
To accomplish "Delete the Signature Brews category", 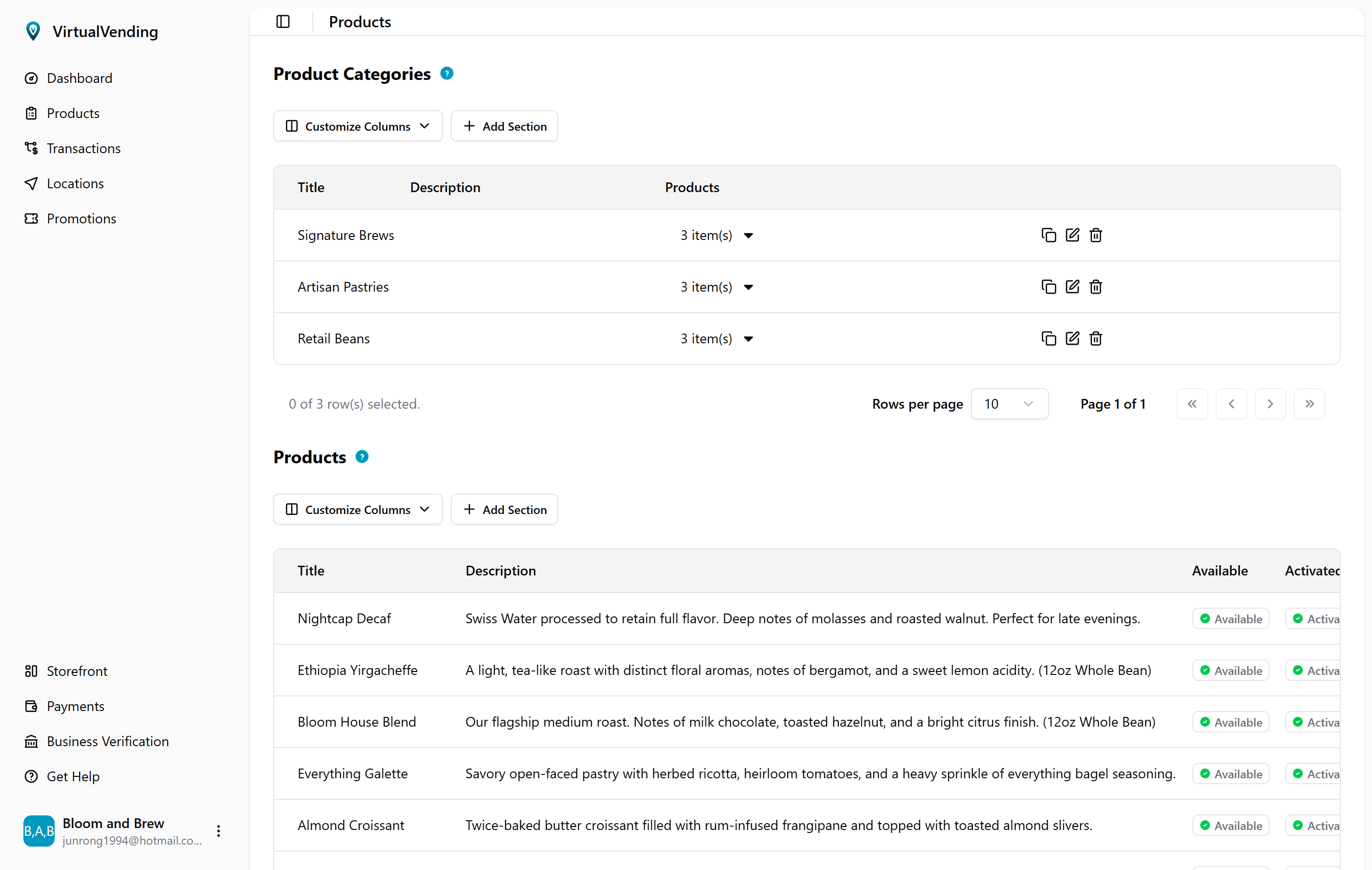I will pos(1096,235).
